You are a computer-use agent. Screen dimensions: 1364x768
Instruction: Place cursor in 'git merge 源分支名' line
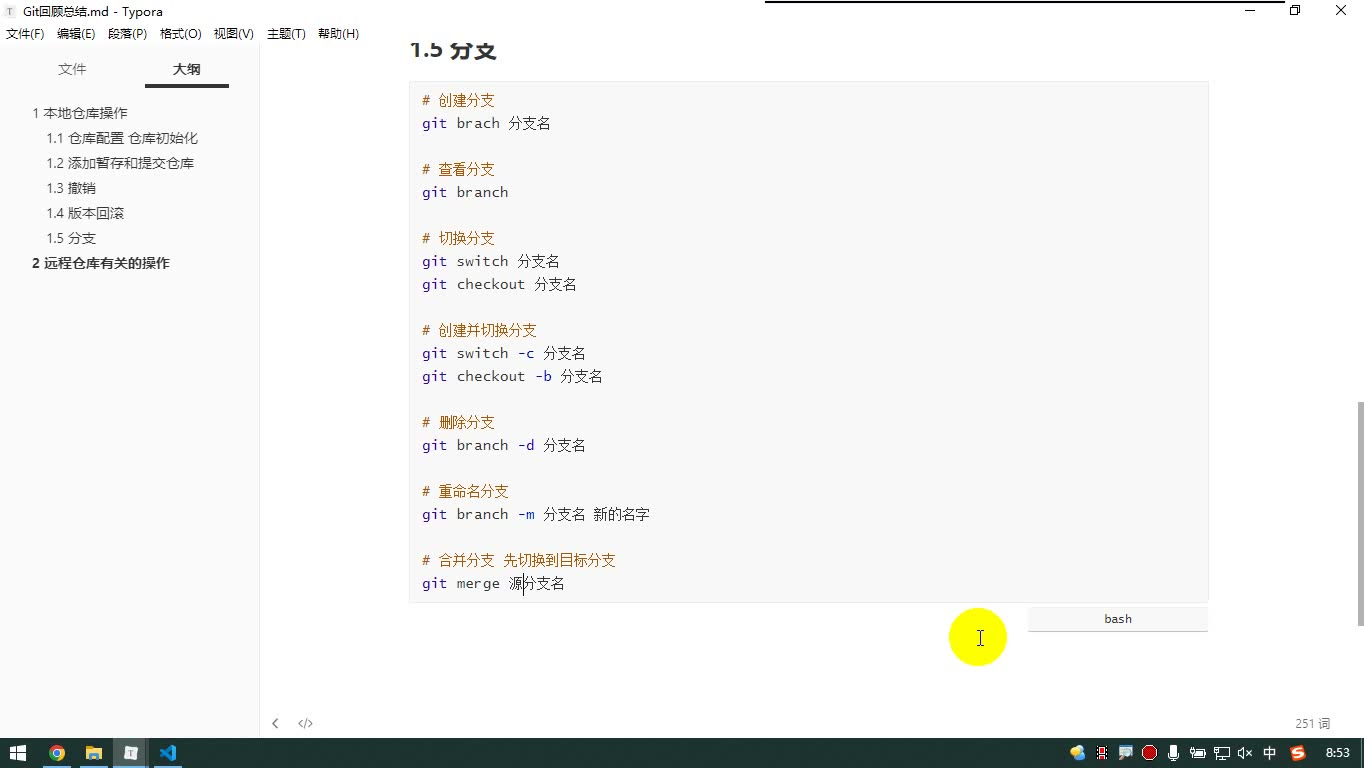(x=493, y=583)
